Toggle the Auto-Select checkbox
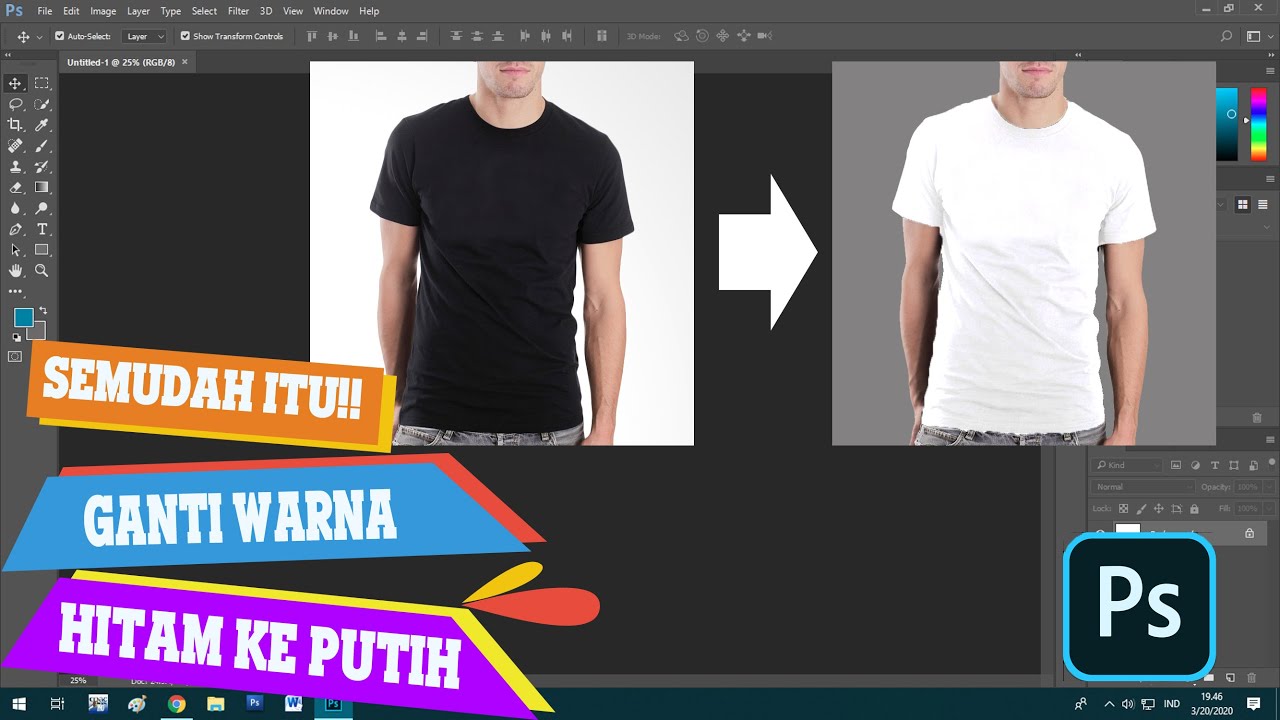1280x720 pixels. click(x=59, y=36)
